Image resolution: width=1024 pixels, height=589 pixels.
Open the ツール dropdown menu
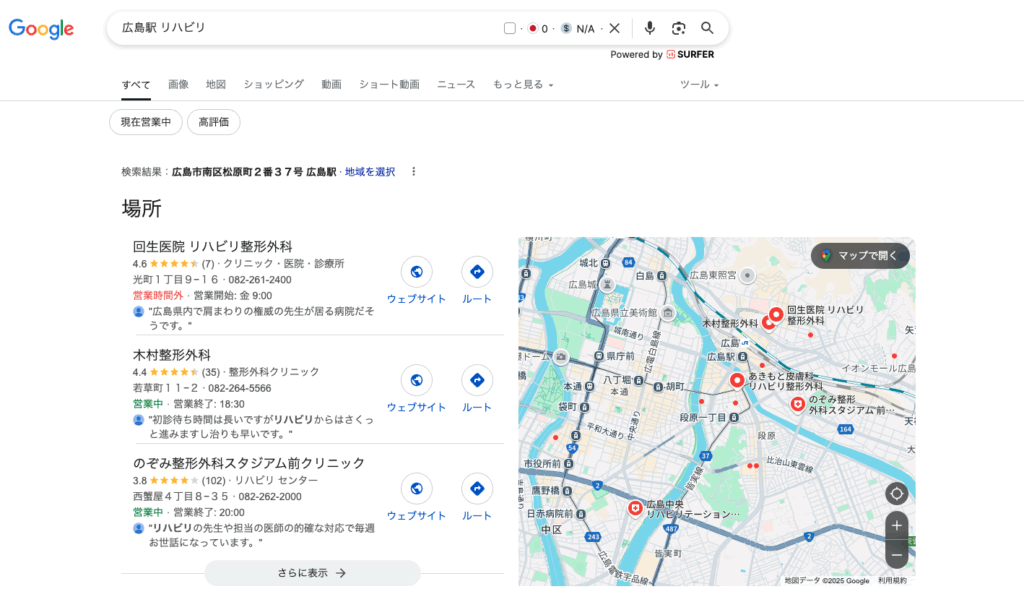[699, 85]
